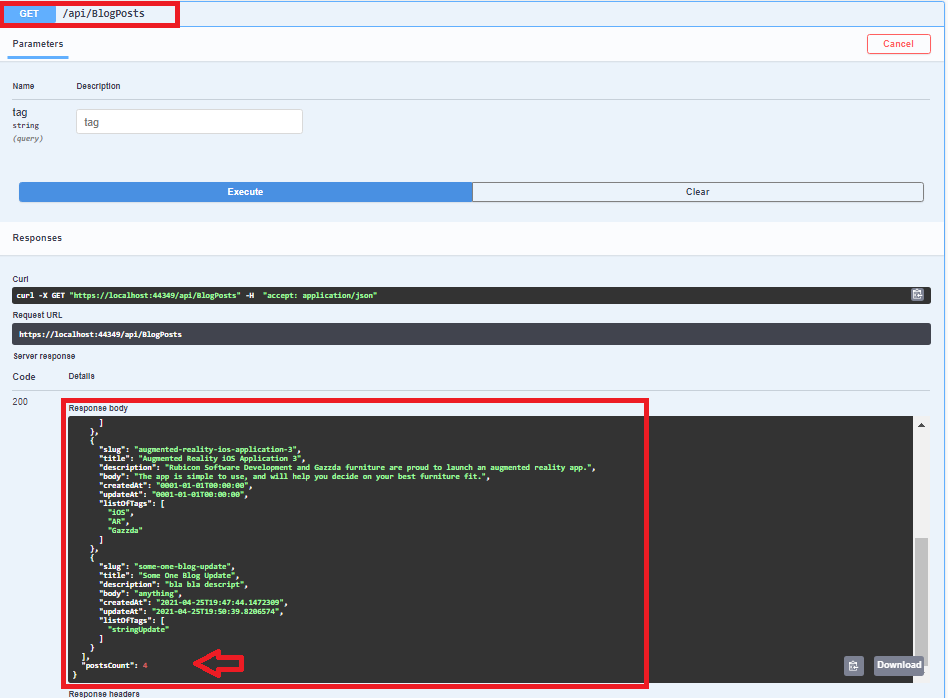Click the slug "some-one-blog-update" line
The image size is (948, 698).
tap(167, 566)
